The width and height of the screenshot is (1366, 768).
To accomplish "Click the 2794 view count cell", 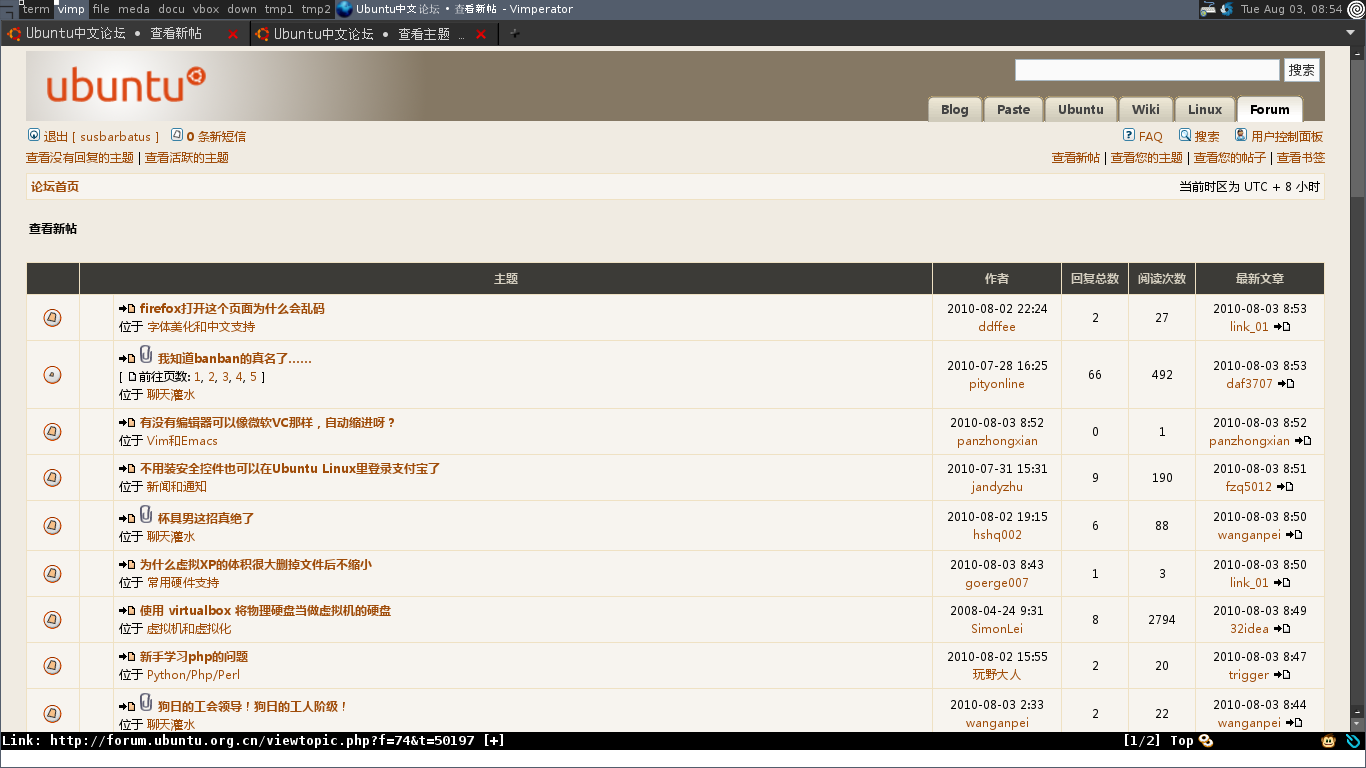I will (x=1162, y=620).
